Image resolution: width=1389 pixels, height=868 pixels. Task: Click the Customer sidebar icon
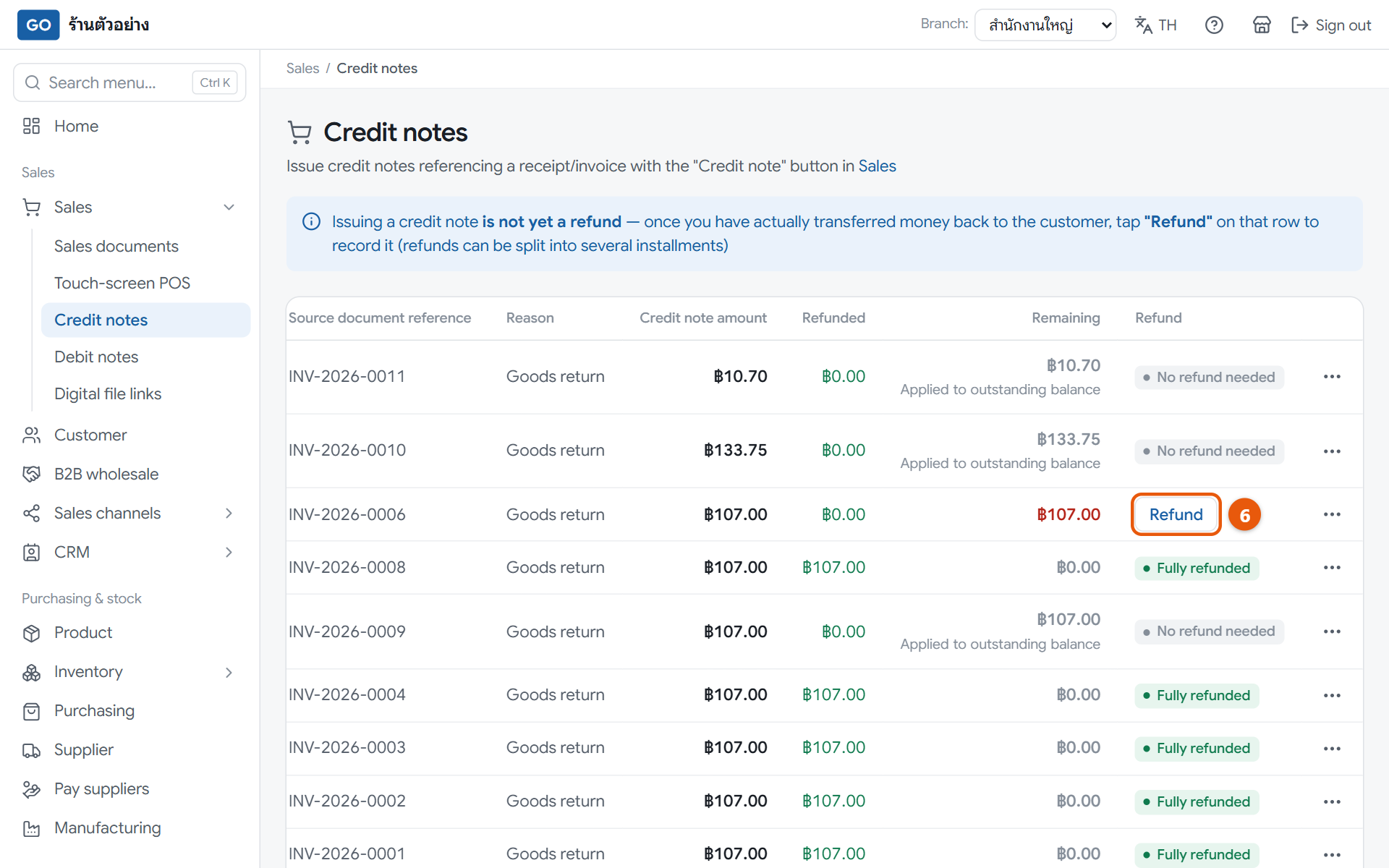tap(31, 435)
